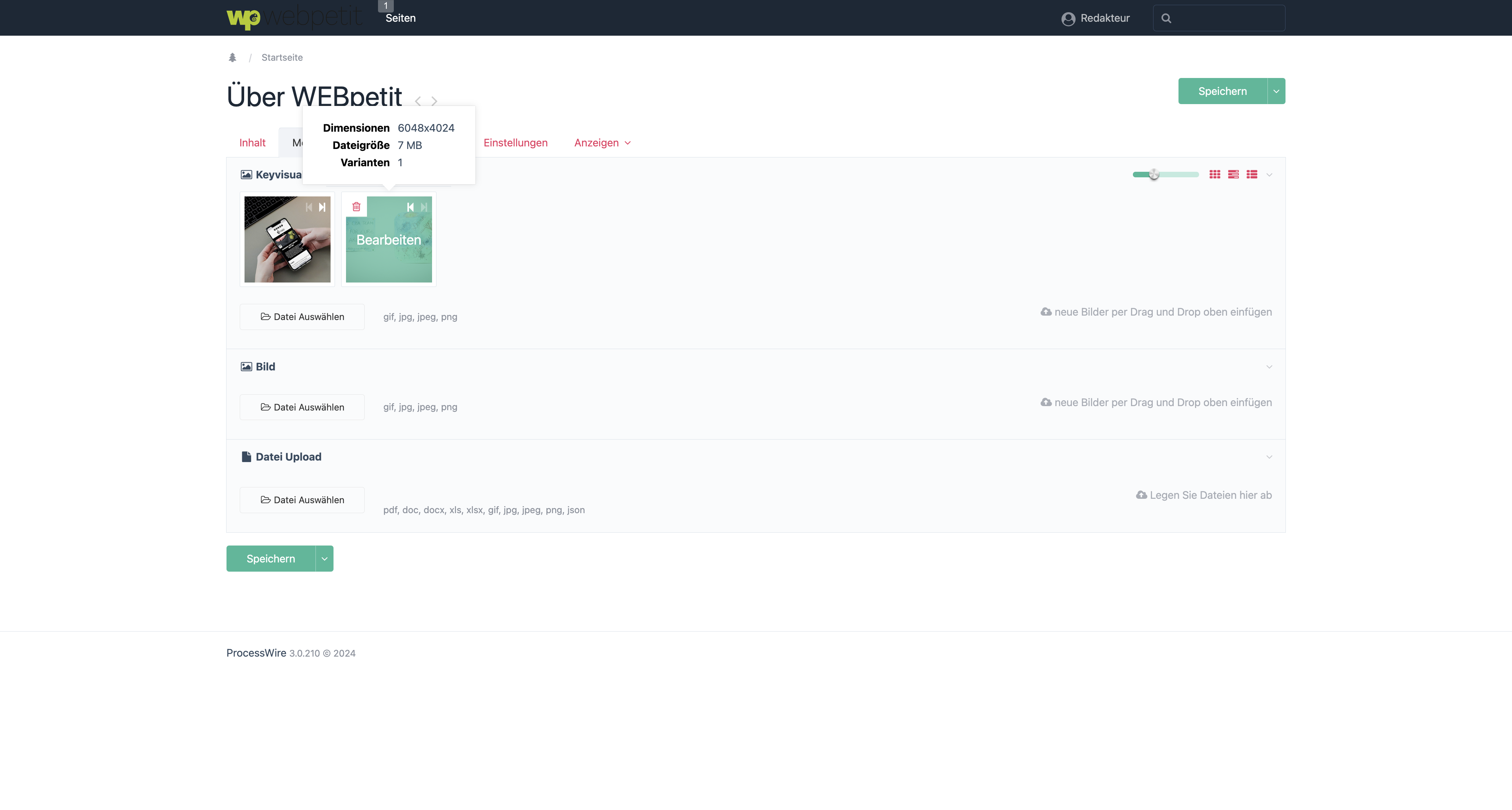1512x810 pixels.
Task: Open the Redakteur user profile
Action: (1095, 18)
